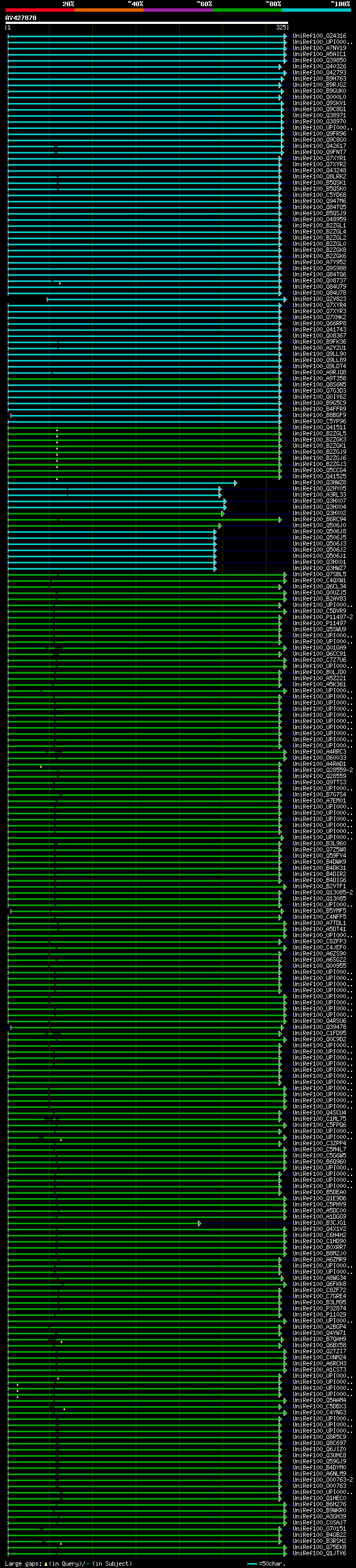Click the white query sequence bar
Image resolution: width=356 pixels, height=1568 pixels.
pyautogui.click(x=147, y=22)
